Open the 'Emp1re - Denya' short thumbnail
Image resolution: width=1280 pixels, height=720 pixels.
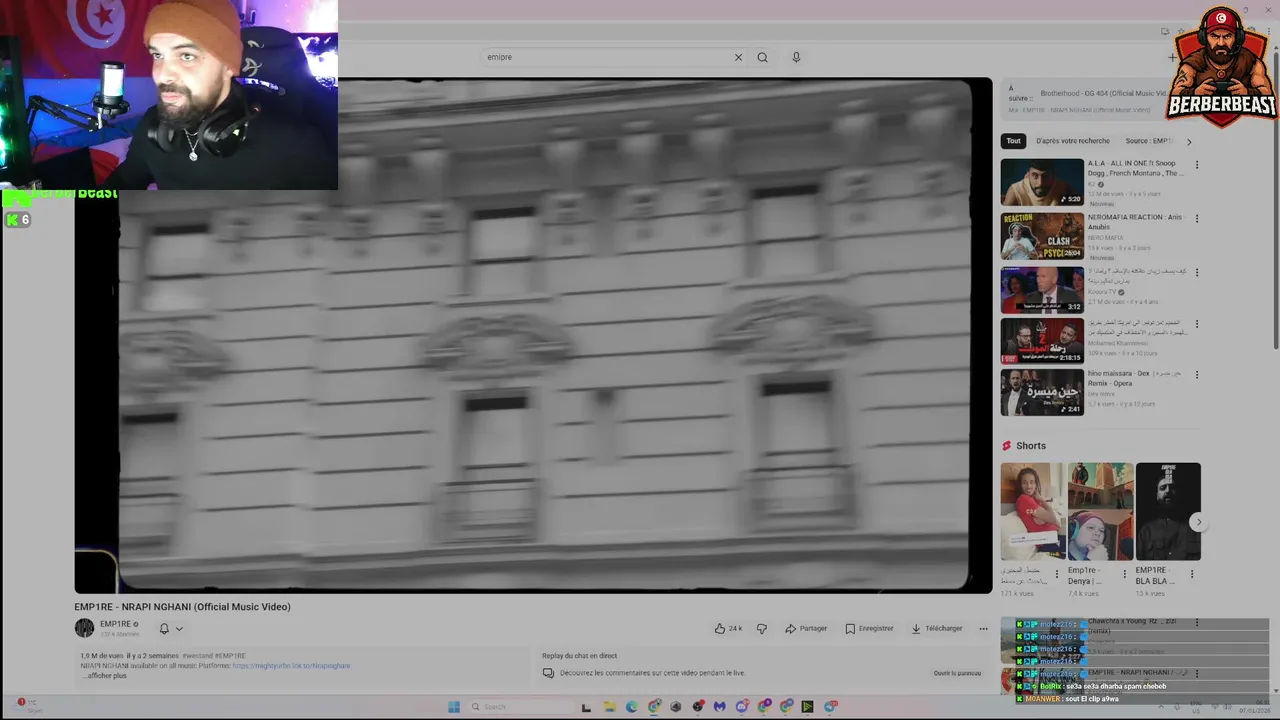[x=1100, y=511]
